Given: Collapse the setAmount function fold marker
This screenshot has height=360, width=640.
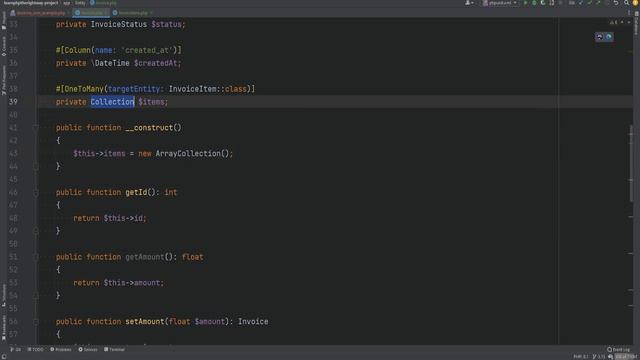Looking at the screenshot, I should click(x=36, y=322).
